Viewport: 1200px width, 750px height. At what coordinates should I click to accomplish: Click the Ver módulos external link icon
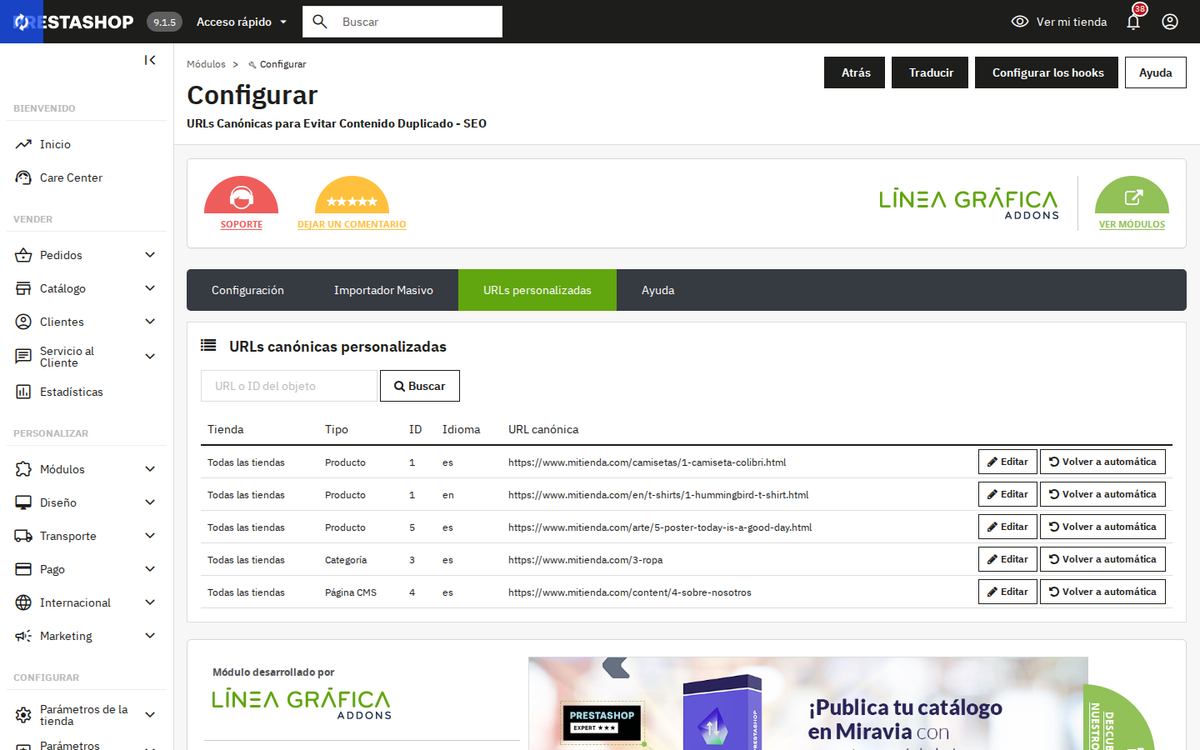point(1133,196)
